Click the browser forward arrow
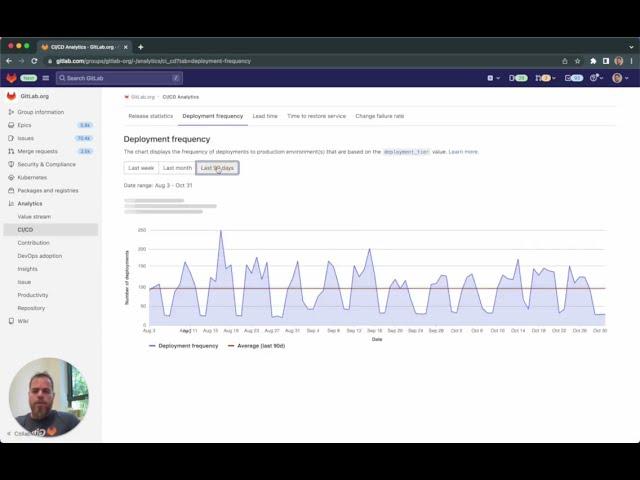Image resolution: width=640 pixels, height=480 pixels. (21, 61)
